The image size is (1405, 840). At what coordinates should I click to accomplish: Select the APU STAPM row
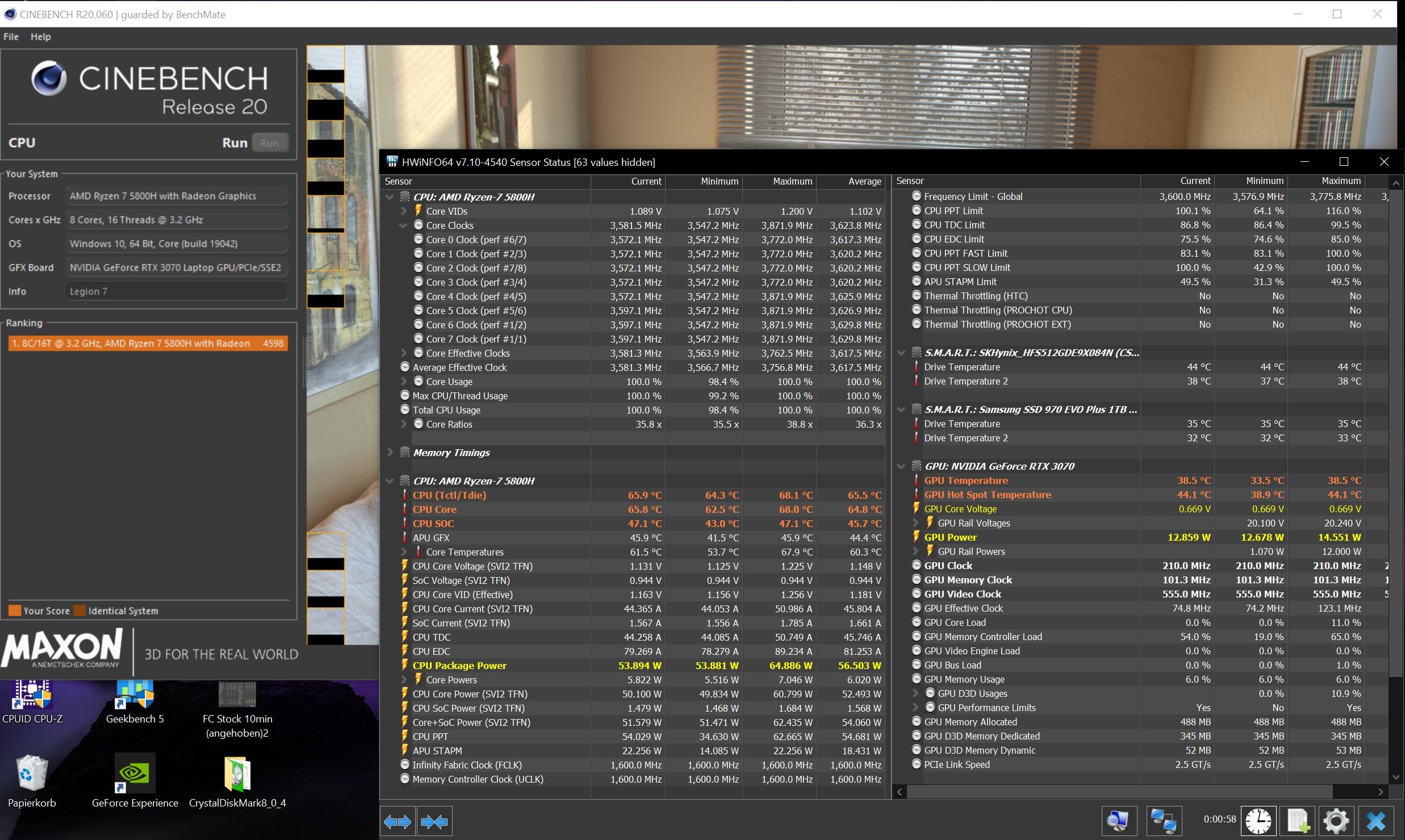coord(633,750)
